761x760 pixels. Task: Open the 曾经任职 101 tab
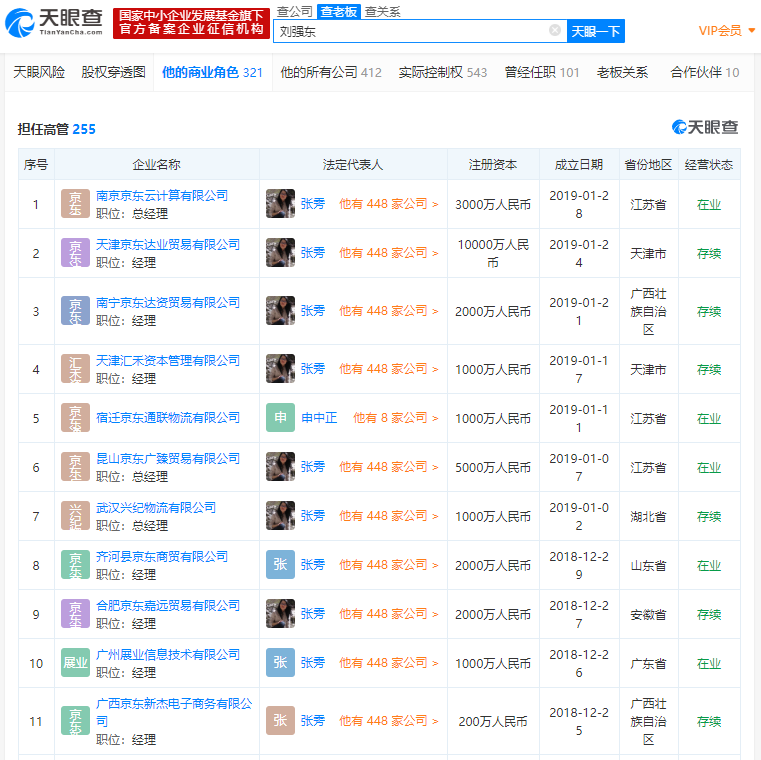pos(542,72)
